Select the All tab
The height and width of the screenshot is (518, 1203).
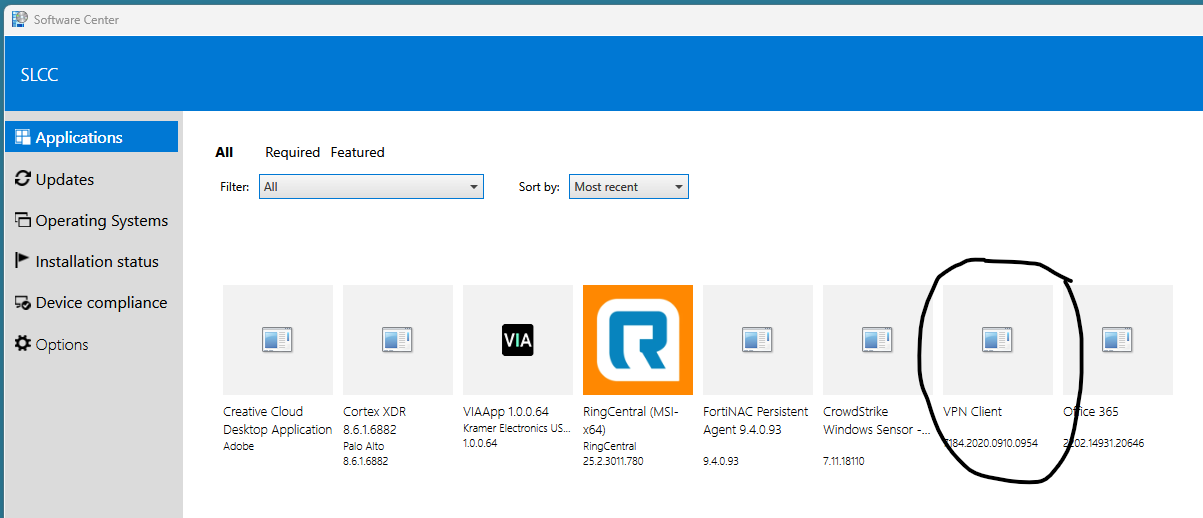224,152
